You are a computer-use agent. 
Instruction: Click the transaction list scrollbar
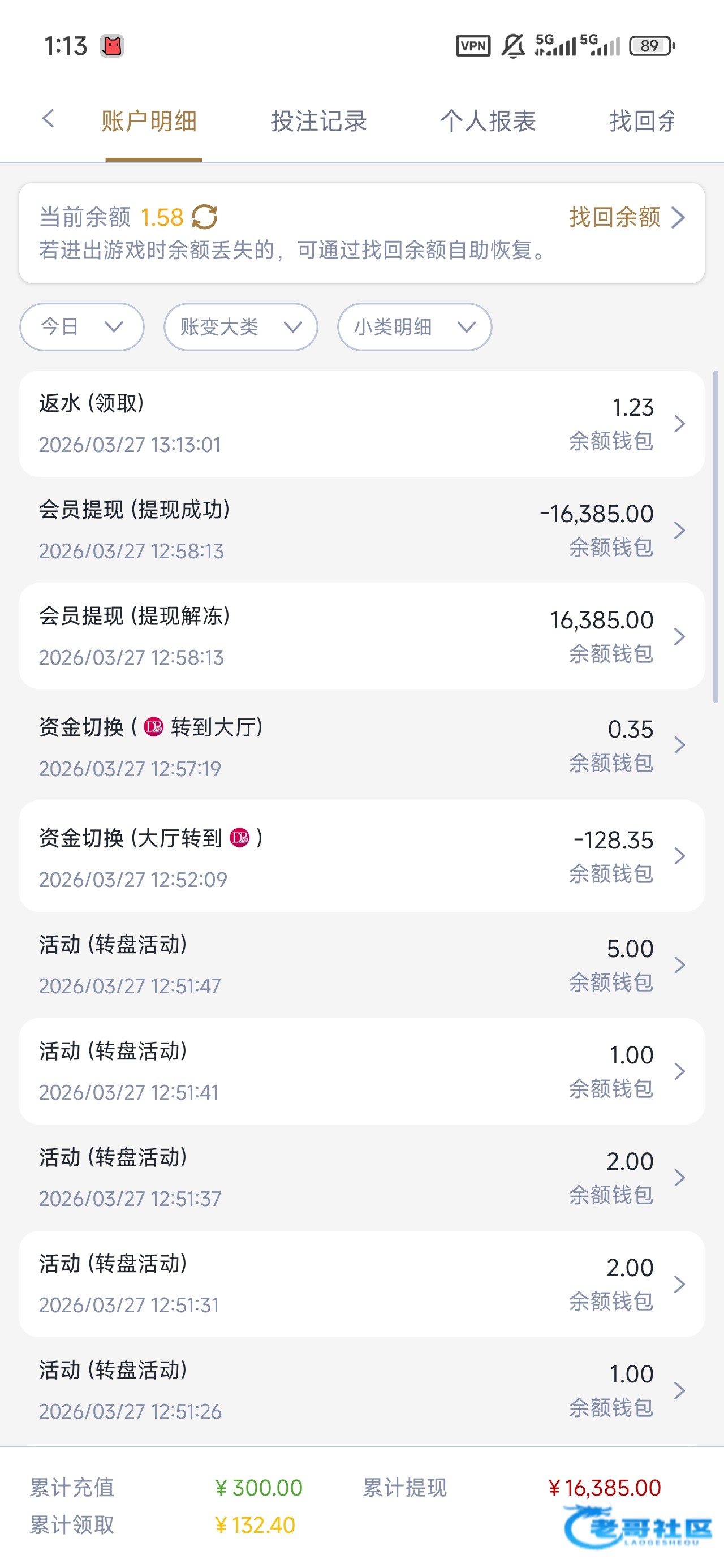[716, 536]
